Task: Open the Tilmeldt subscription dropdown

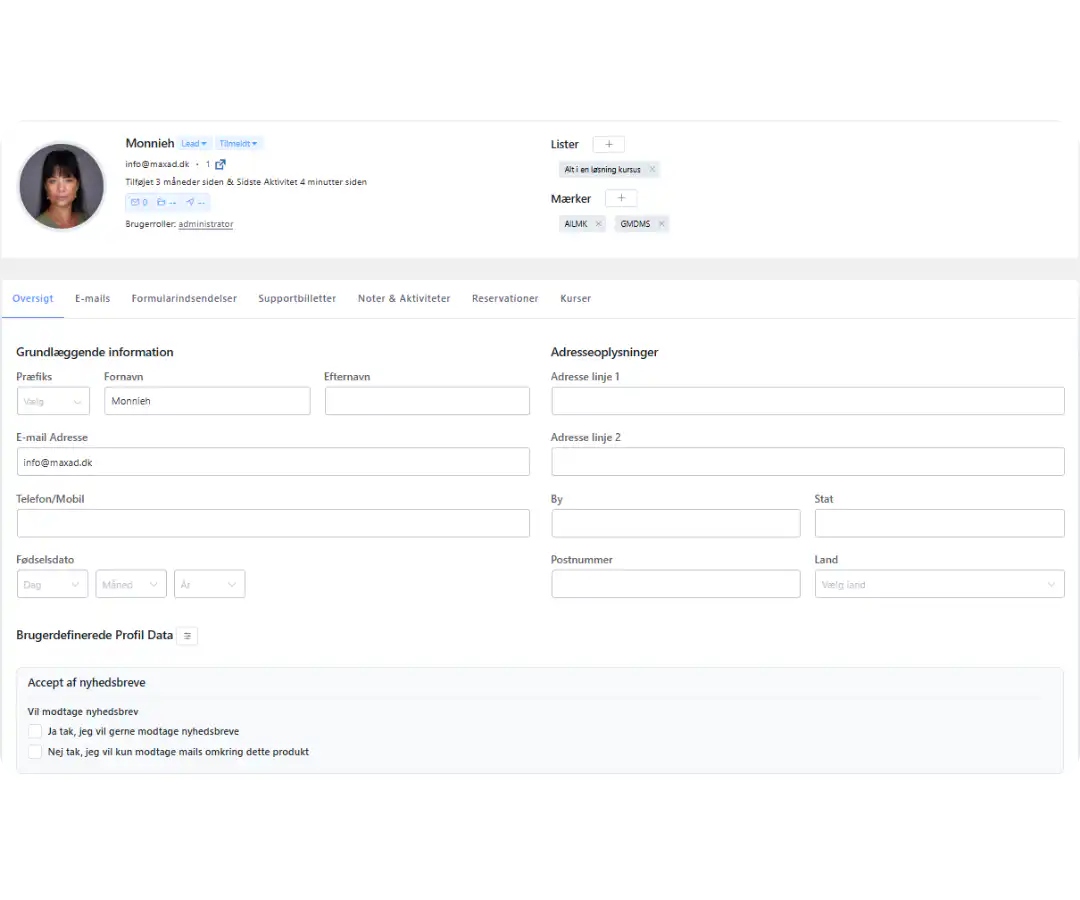Action: (x=238, y=144)
